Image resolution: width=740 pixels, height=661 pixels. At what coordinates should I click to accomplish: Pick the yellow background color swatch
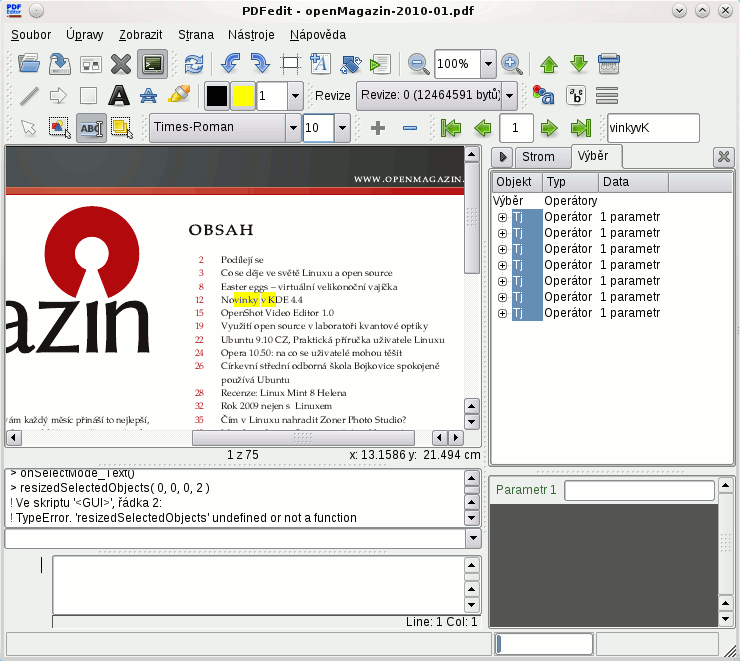point(244,96)
